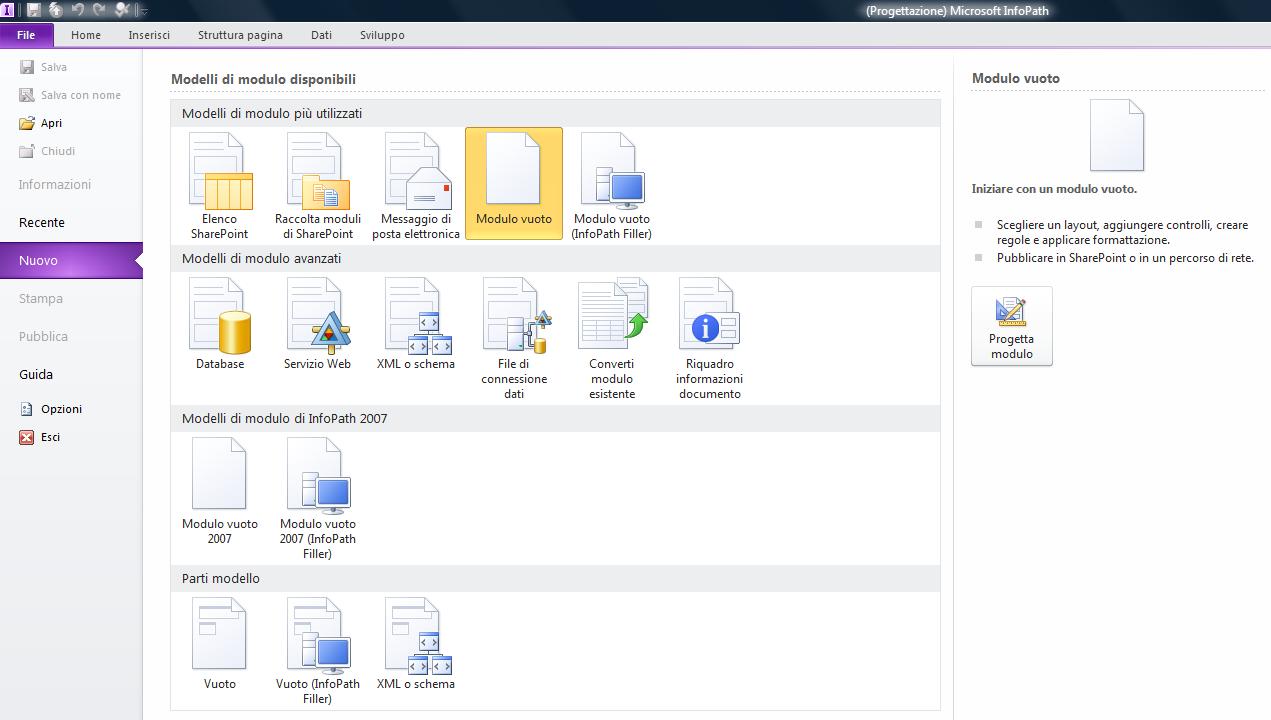Pick Modulo vuoto (InfoPath Filler) template
Viewport: 1271px width, 720px height.
(x=612, y=185)
